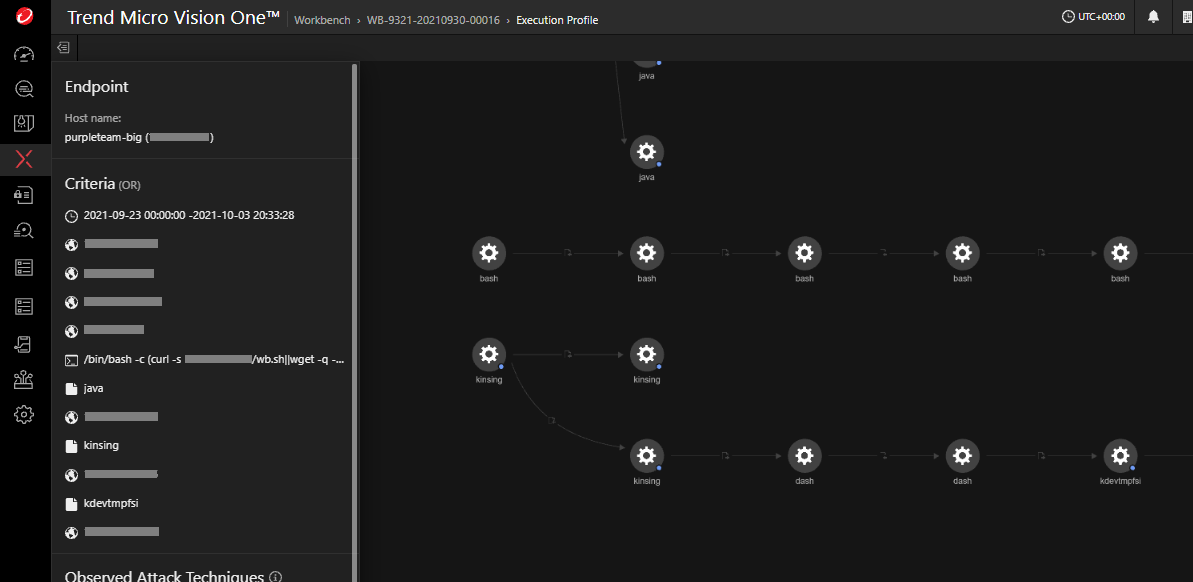The width and height of the screenshot is (1193, 582).
Task: Click the first bash process node
Action: 489,254
